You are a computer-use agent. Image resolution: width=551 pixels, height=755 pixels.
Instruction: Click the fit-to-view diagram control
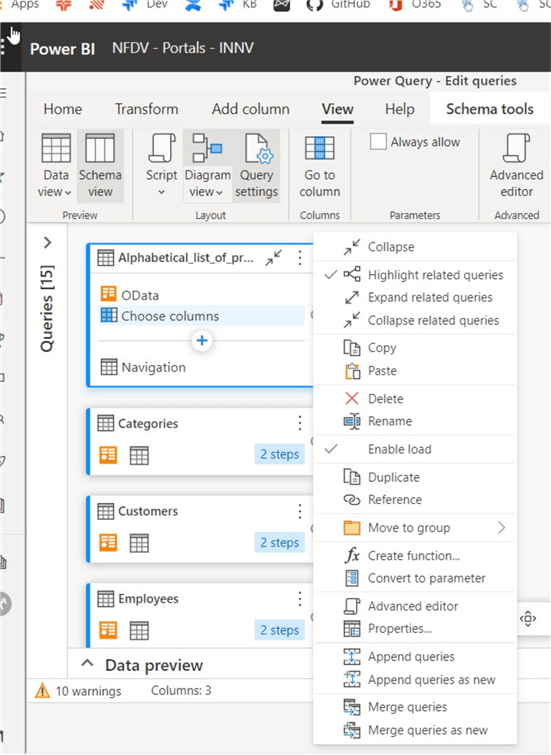(x=528, y=619)
